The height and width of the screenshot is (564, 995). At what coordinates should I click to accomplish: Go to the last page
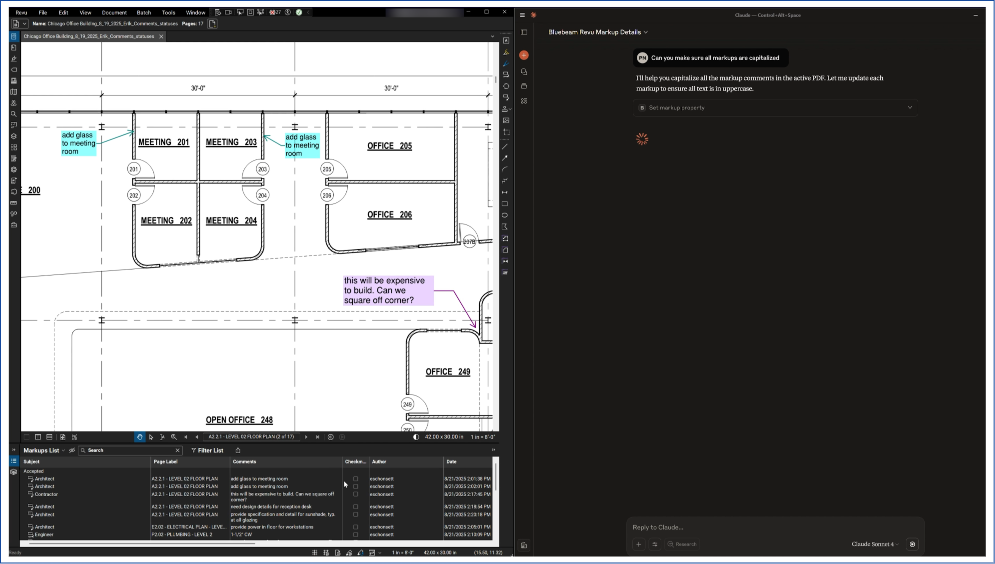pos(317,436)
